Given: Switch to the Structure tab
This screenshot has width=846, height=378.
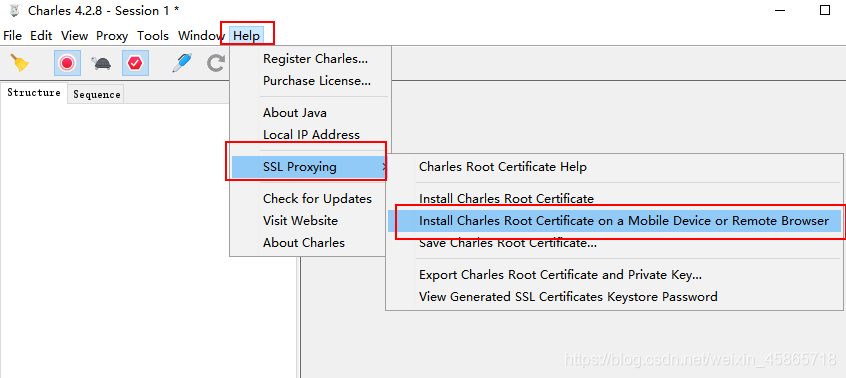Looking at the screenshot, I should [x=34, y=93].
